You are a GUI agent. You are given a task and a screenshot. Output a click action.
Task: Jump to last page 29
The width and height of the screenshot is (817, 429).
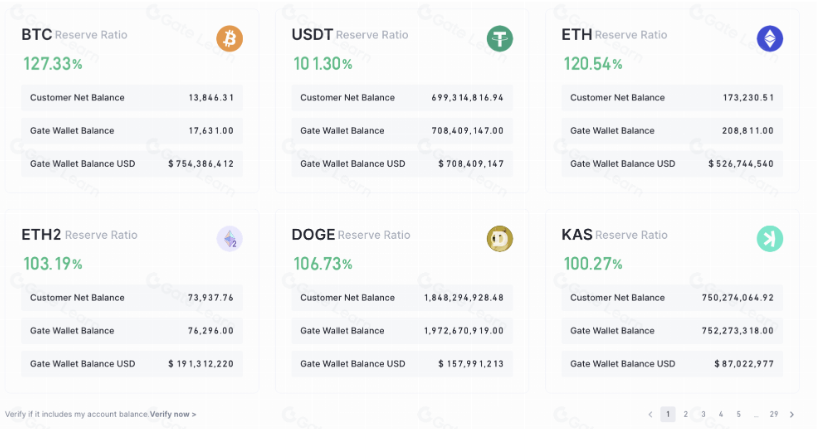click(x=774, y=414)
